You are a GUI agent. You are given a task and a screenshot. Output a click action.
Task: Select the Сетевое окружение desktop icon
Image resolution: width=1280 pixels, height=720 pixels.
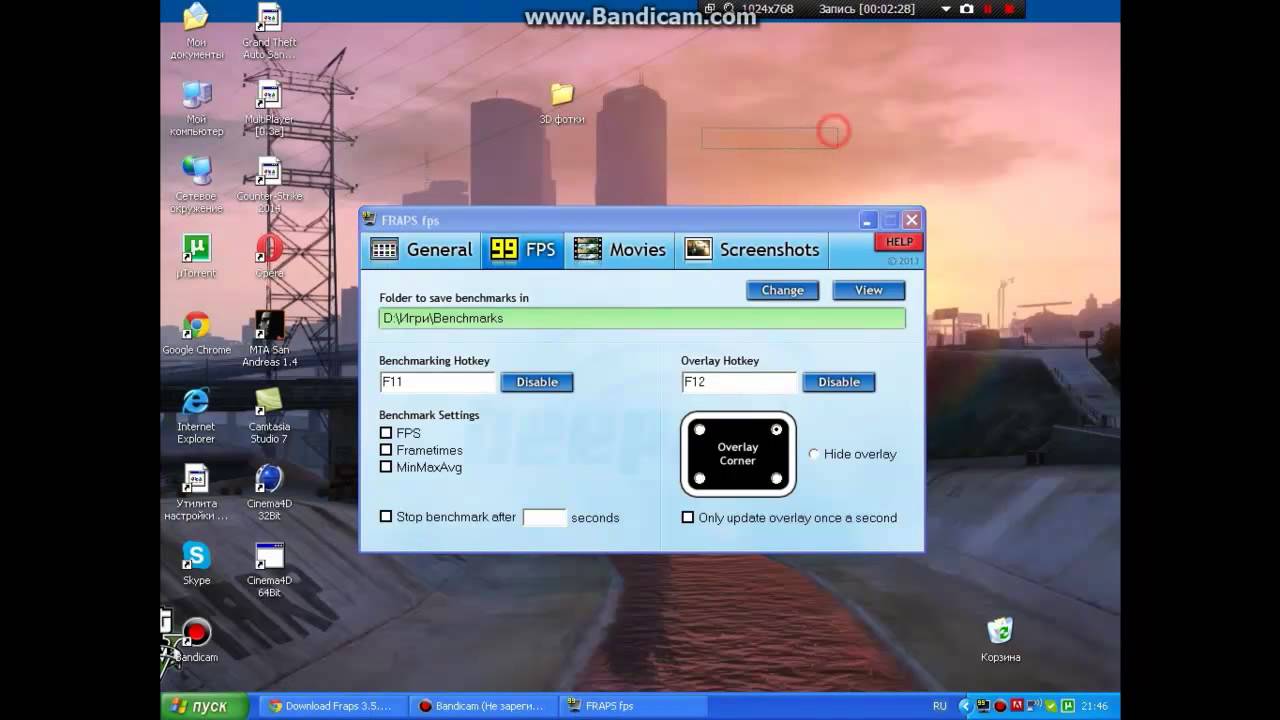point(196,185)
